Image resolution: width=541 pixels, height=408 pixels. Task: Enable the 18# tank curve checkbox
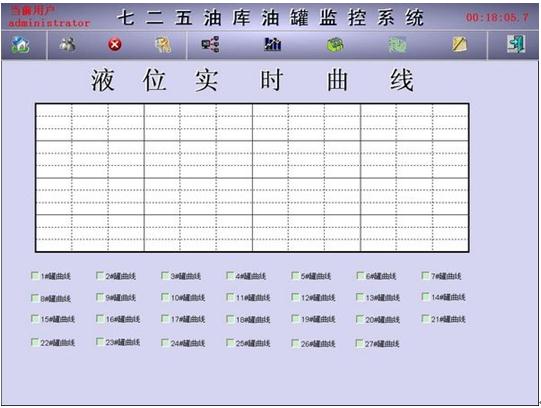tap(230, 319)
